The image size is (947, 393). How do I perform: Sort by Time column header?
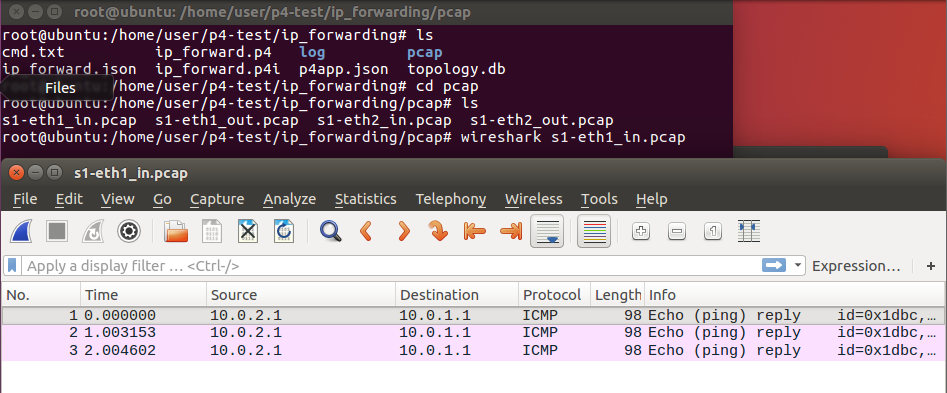point(144,295)
